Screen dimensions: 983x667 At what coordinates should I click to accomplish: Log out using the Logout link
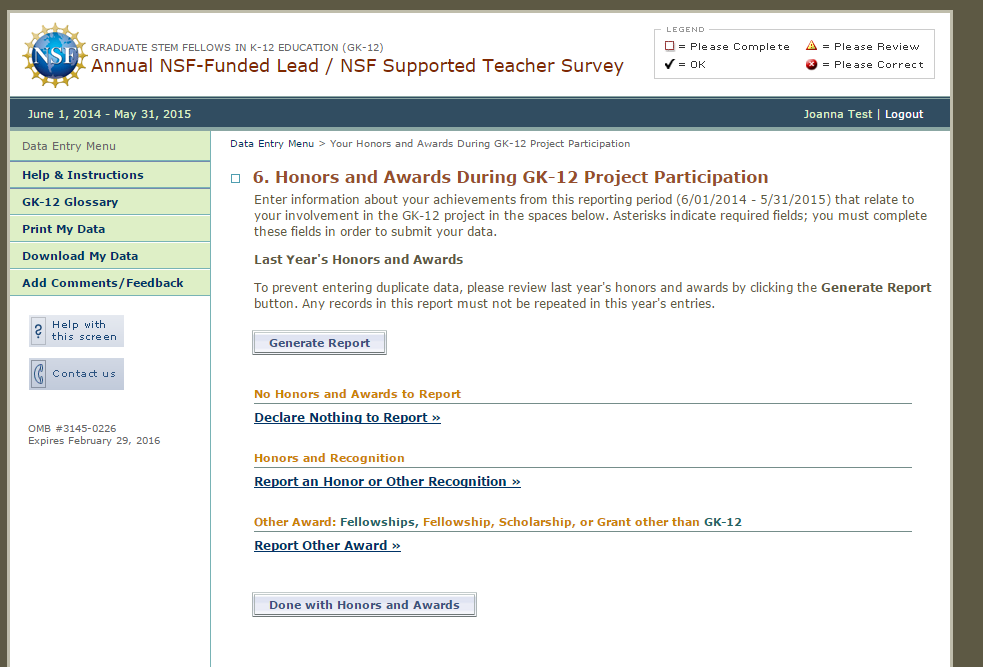(x=904, y=114)
